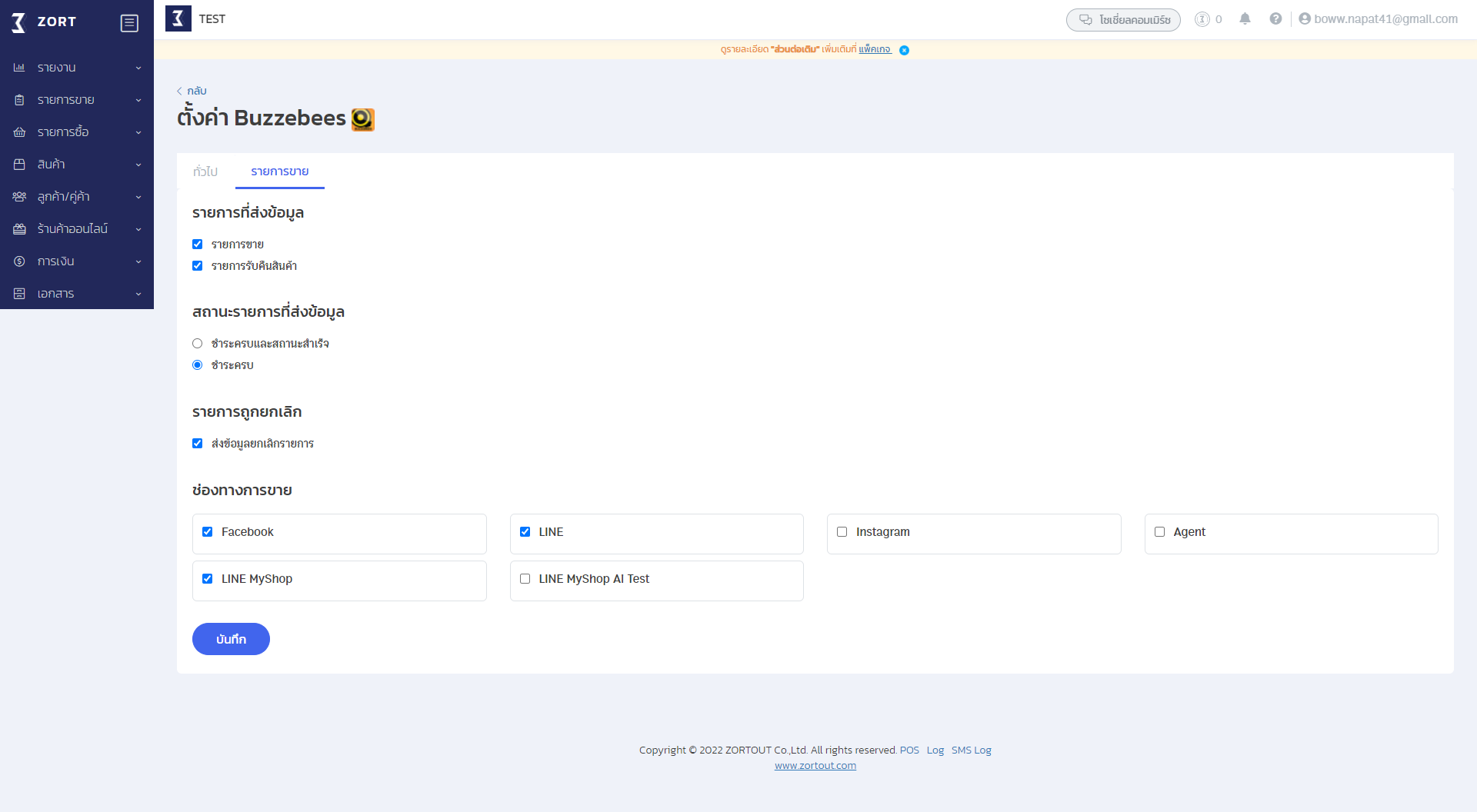The width and height of the screenshot is (1477, 812).
Task: Enable the Instagram sales channel
Action: (842, 531)
